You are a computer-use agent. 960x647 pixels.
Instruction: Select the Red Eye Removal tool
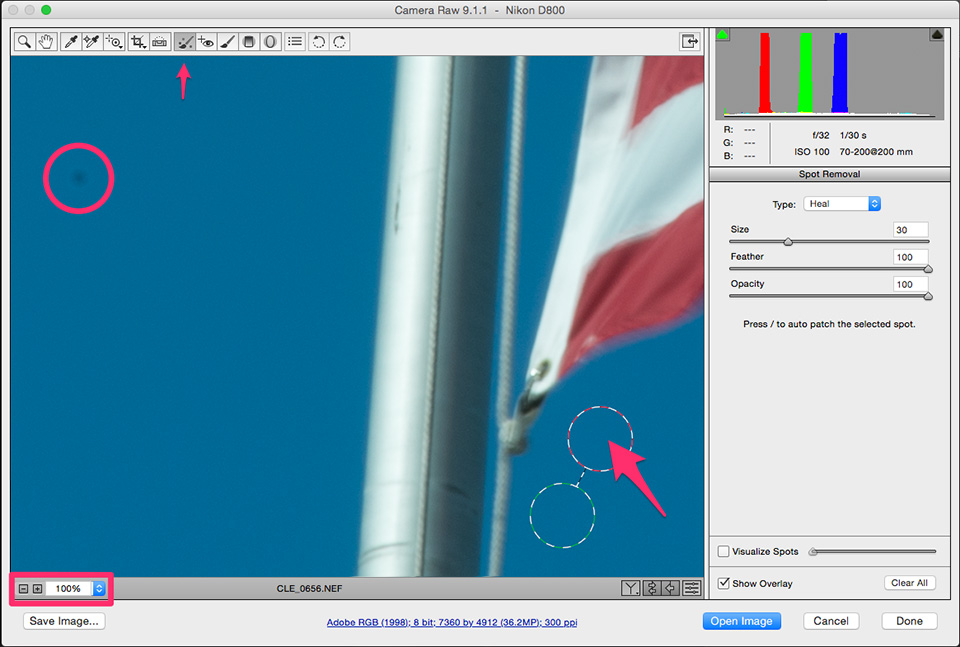click(x=206, y=42)
